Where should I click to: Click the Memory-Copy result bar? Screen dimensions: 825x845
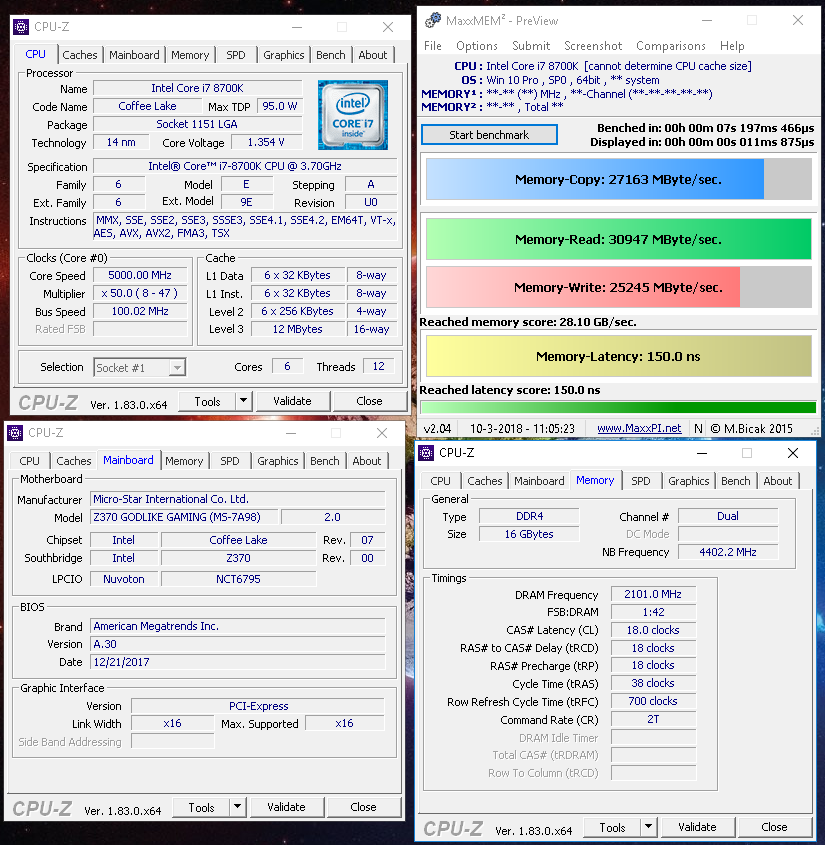pos(619,179)
